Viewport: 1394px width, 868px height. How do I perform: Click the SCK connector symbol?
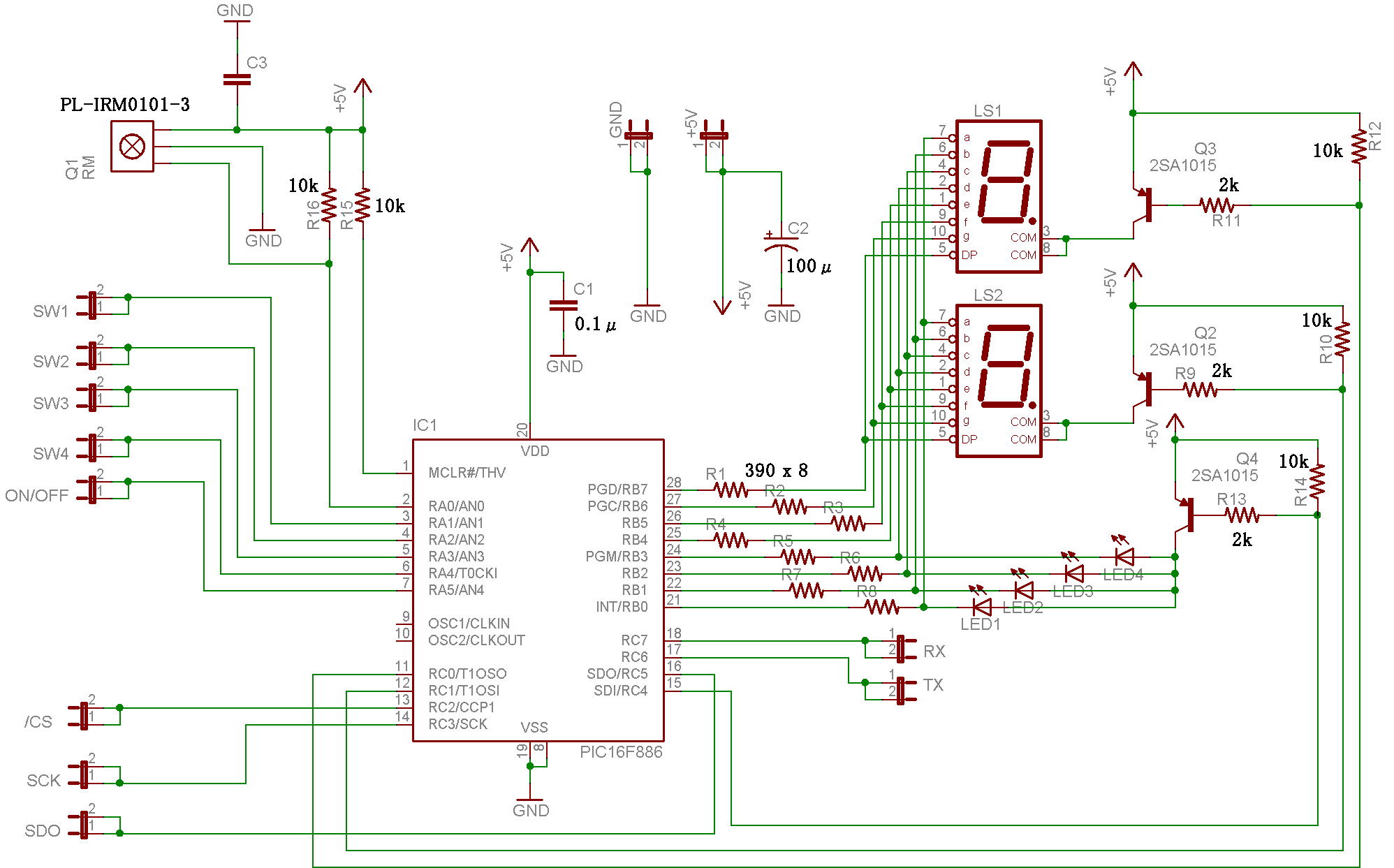click(x=84, y=774)
